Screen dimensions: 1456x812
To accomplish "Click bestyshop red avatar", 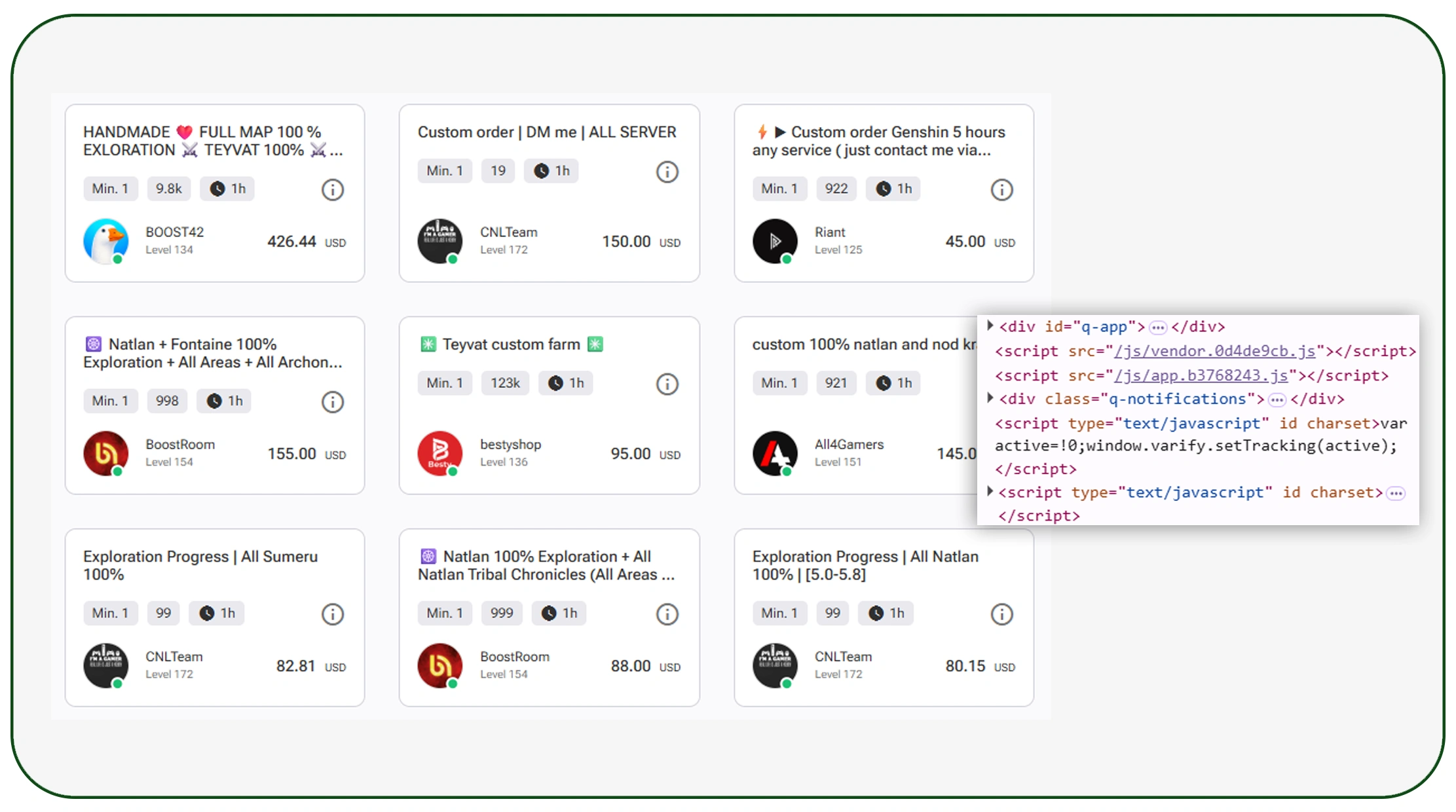I will click(x=440, y=453).
